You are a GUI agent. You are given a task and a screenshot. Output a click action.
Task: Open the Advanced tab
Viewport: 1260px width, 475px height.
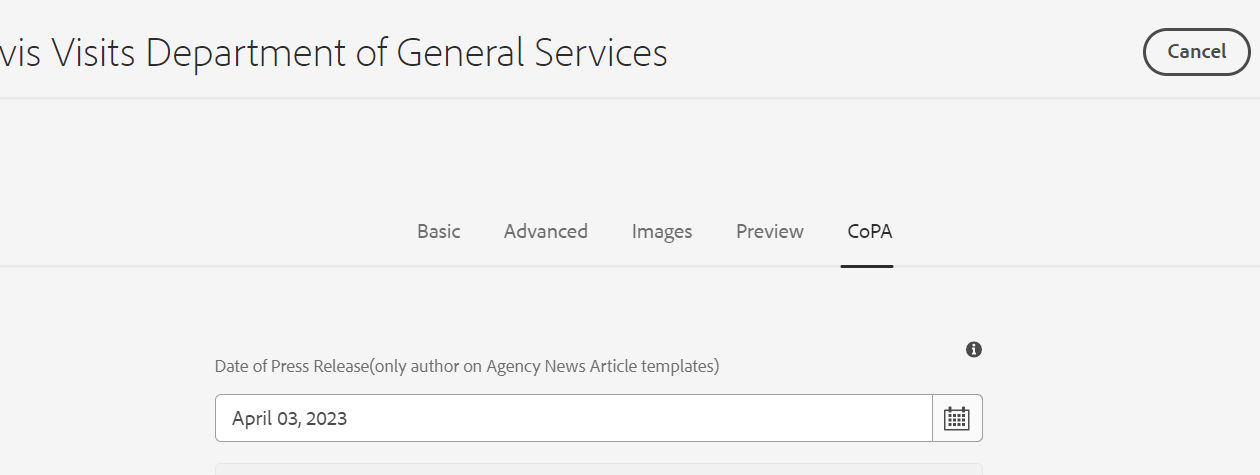[x=546, y=231]
